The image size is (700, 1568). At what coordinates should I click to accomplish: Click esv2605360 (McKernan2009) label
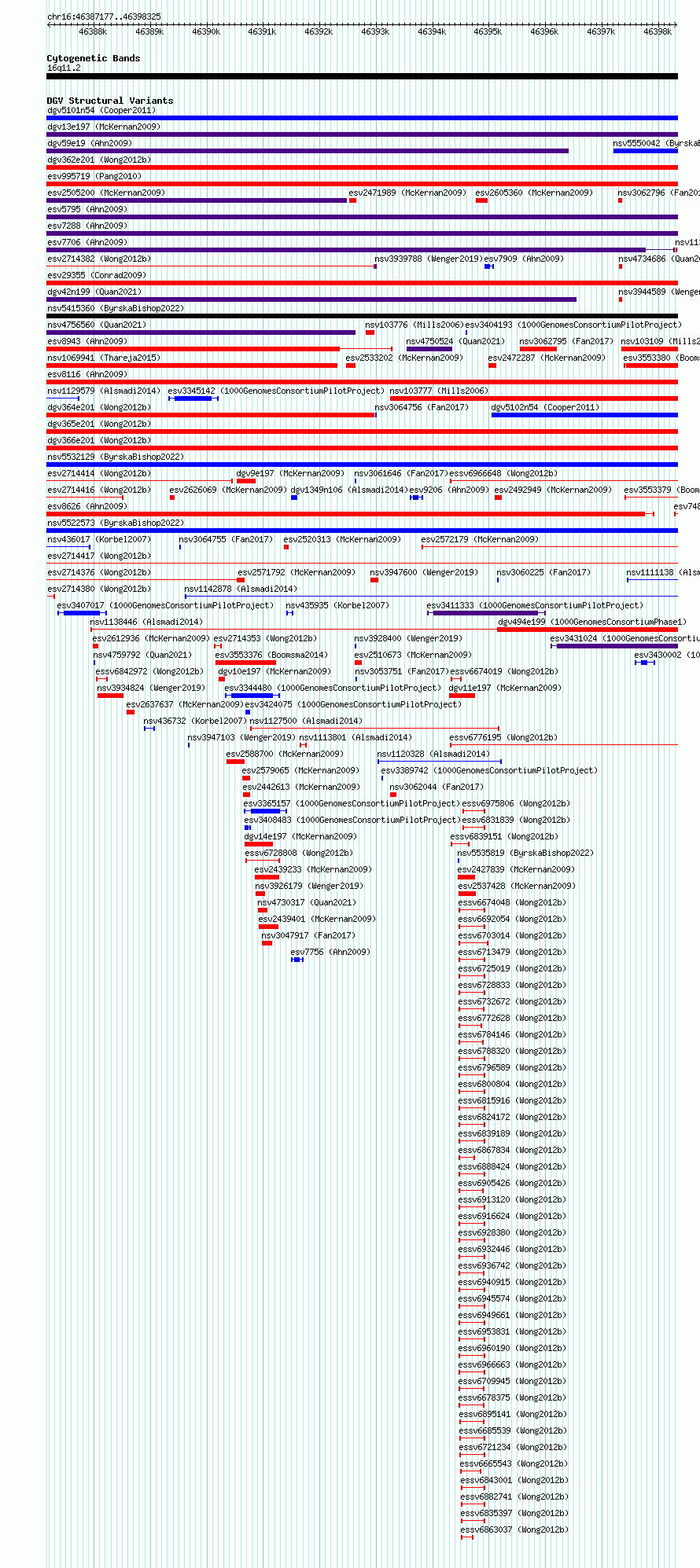click(534, 193)
